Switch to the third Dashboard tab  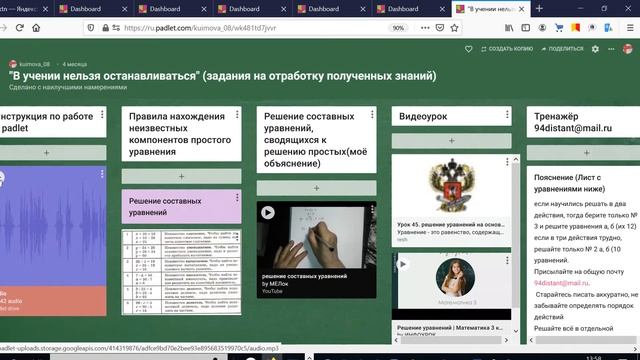(x=244, y=9)
